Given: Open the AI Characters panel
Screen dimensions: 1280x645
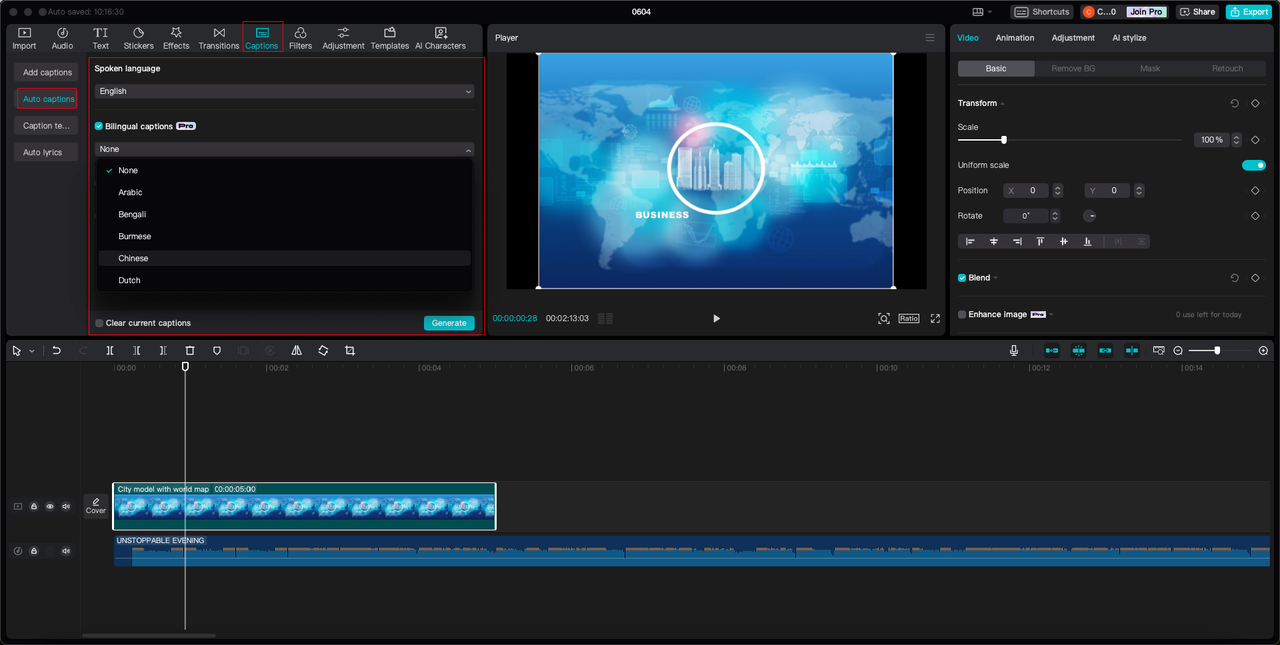Looking at the screenshot, I should [x=440, y=38].
